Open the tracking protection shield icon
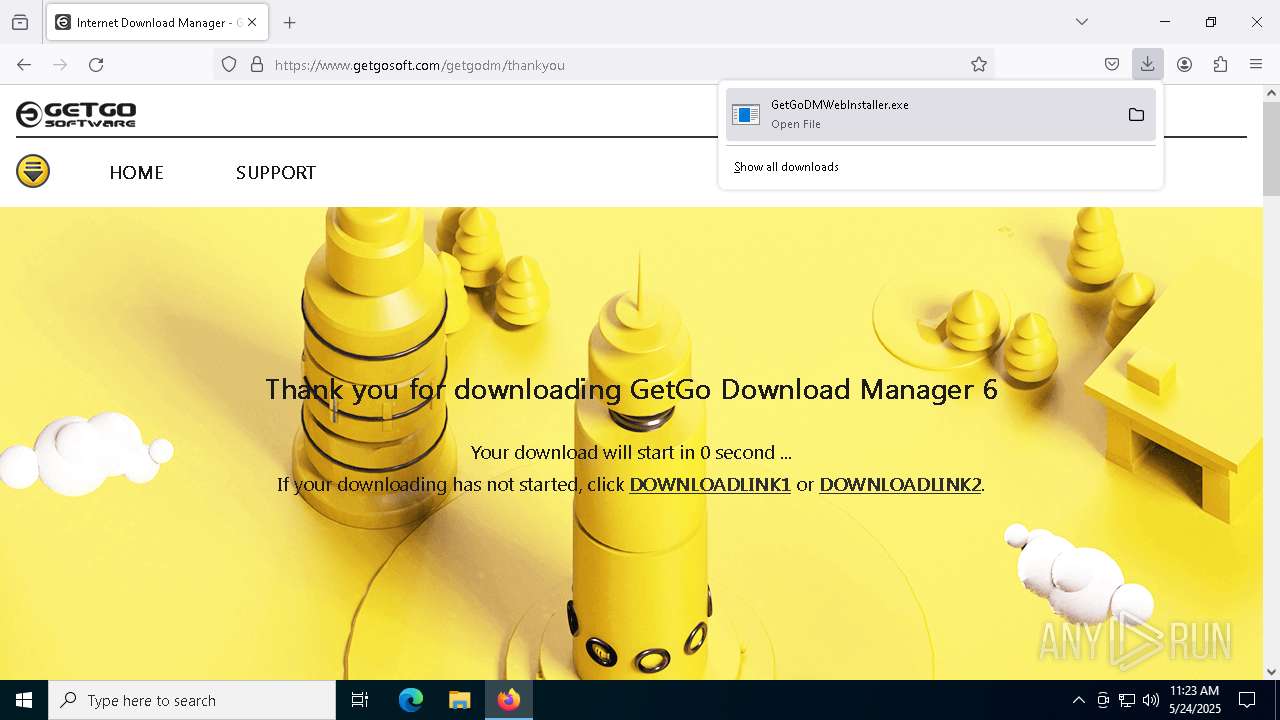Screen dimensions: 1280x720 (x=229, y=65)
